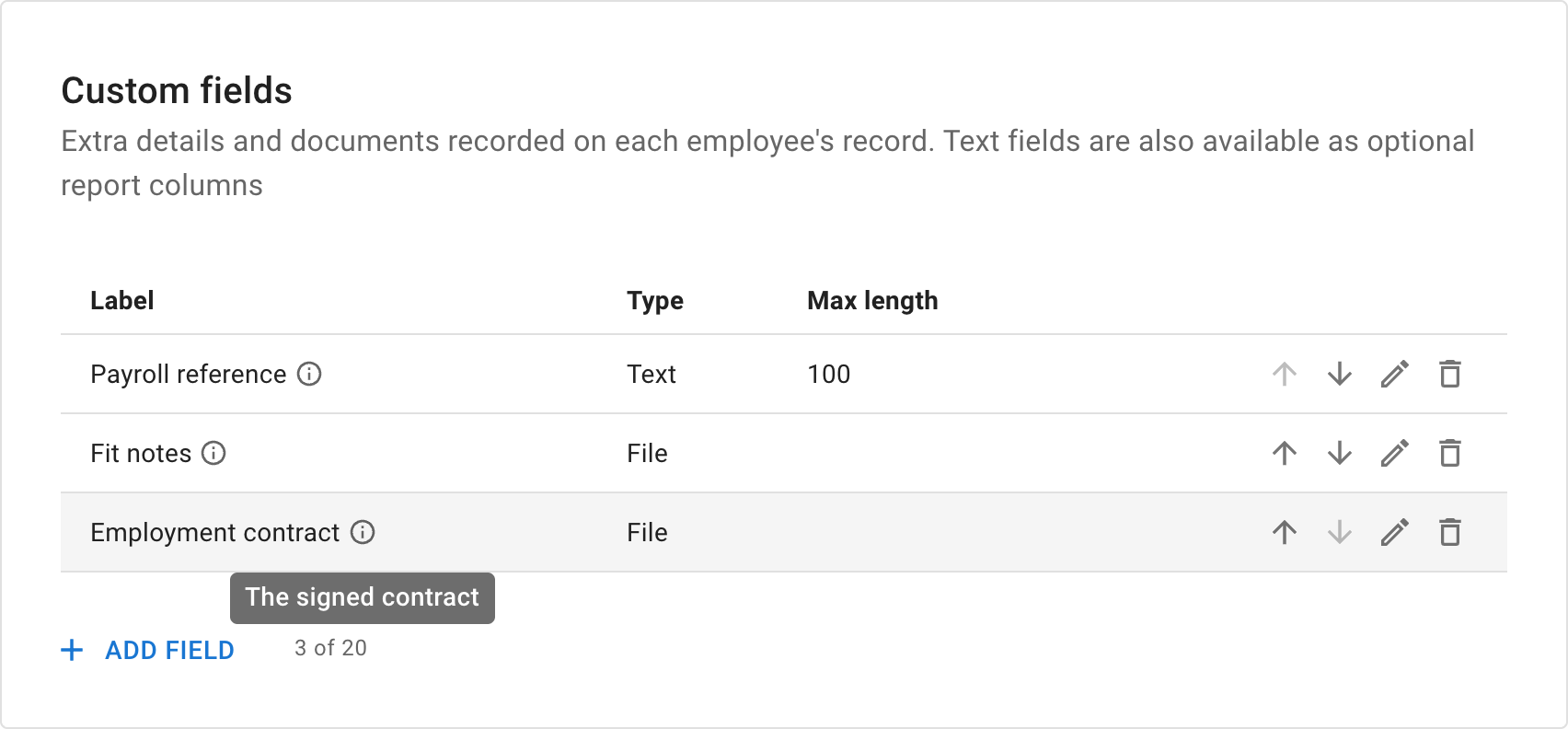Show info for Employment contract

click(x=363, y=532)
